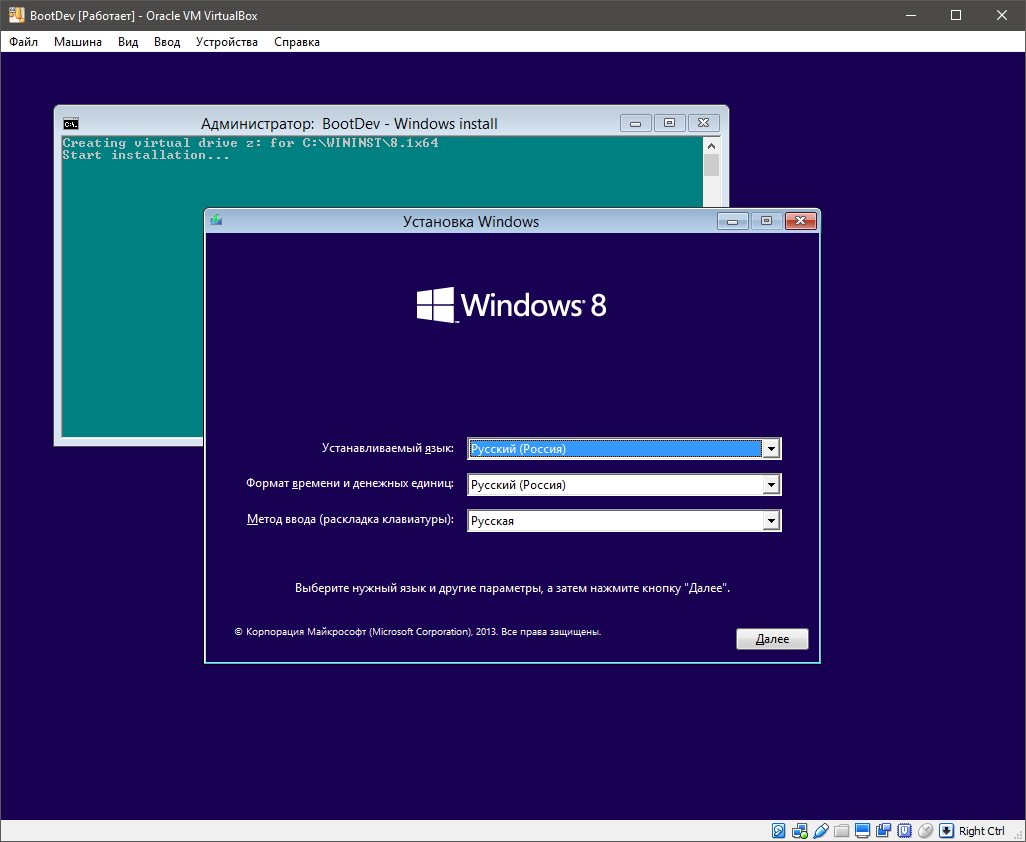Click the Метод ввода (раскладка клавиатуры) label

pyautogui.click(x=350, y=519)
